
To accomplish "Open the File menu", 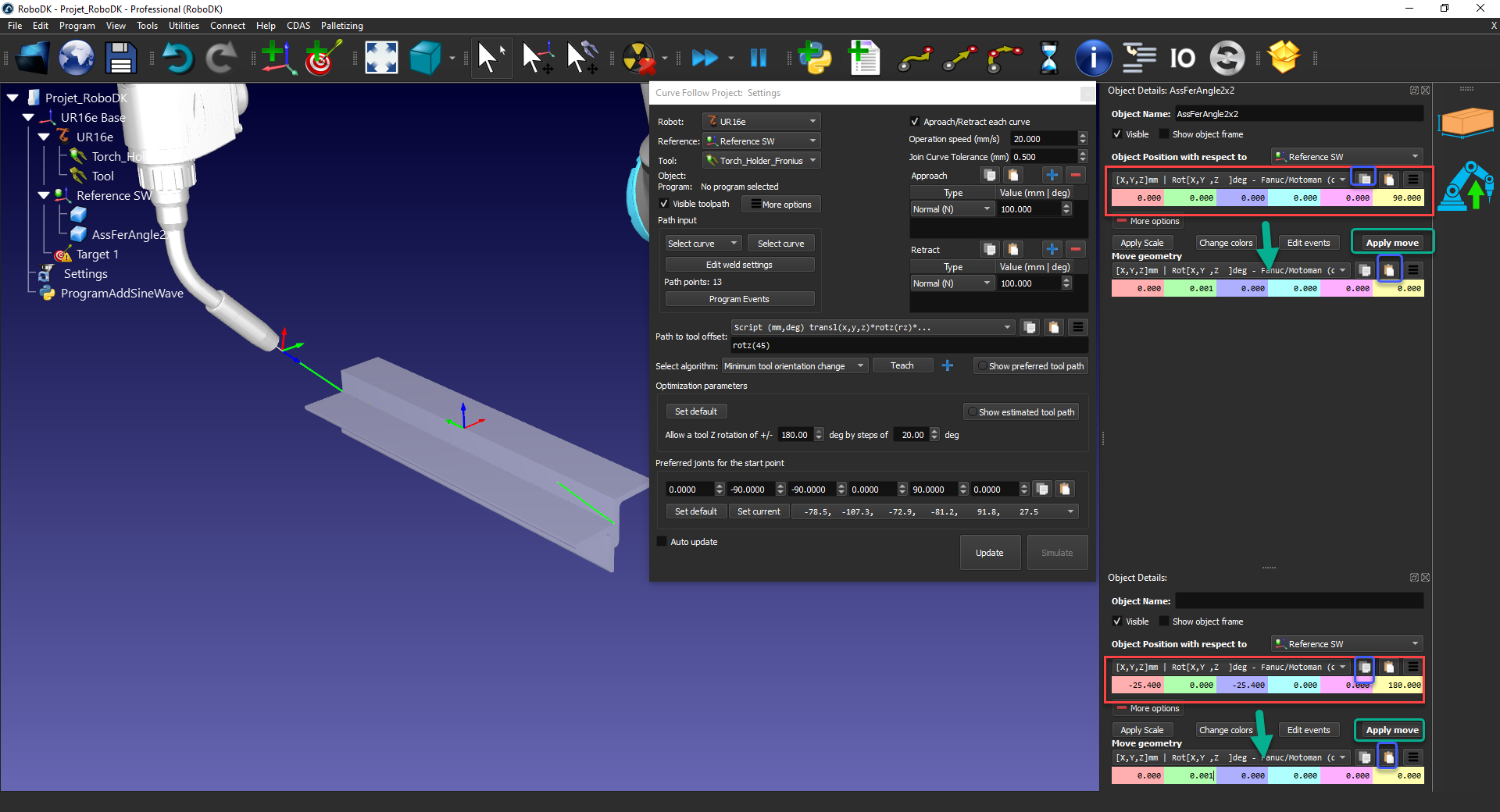I will coord(15,26).
